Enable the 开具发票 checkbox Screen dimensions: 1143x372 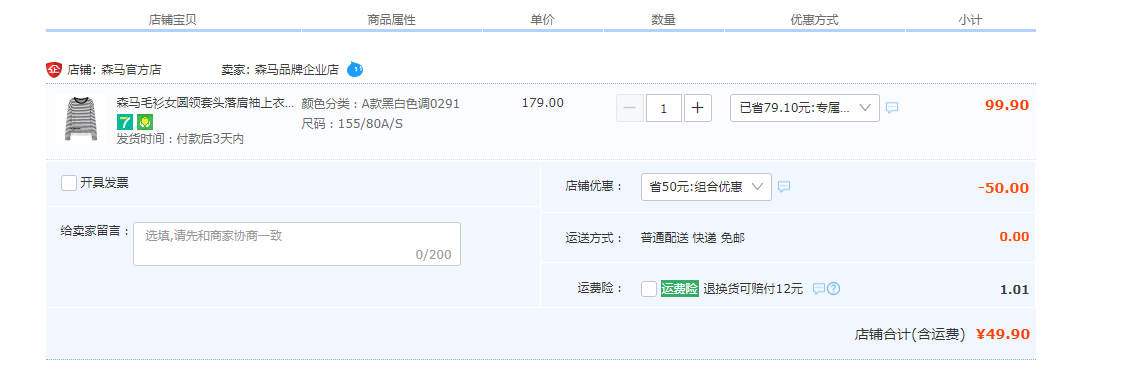tap(69, 183)
